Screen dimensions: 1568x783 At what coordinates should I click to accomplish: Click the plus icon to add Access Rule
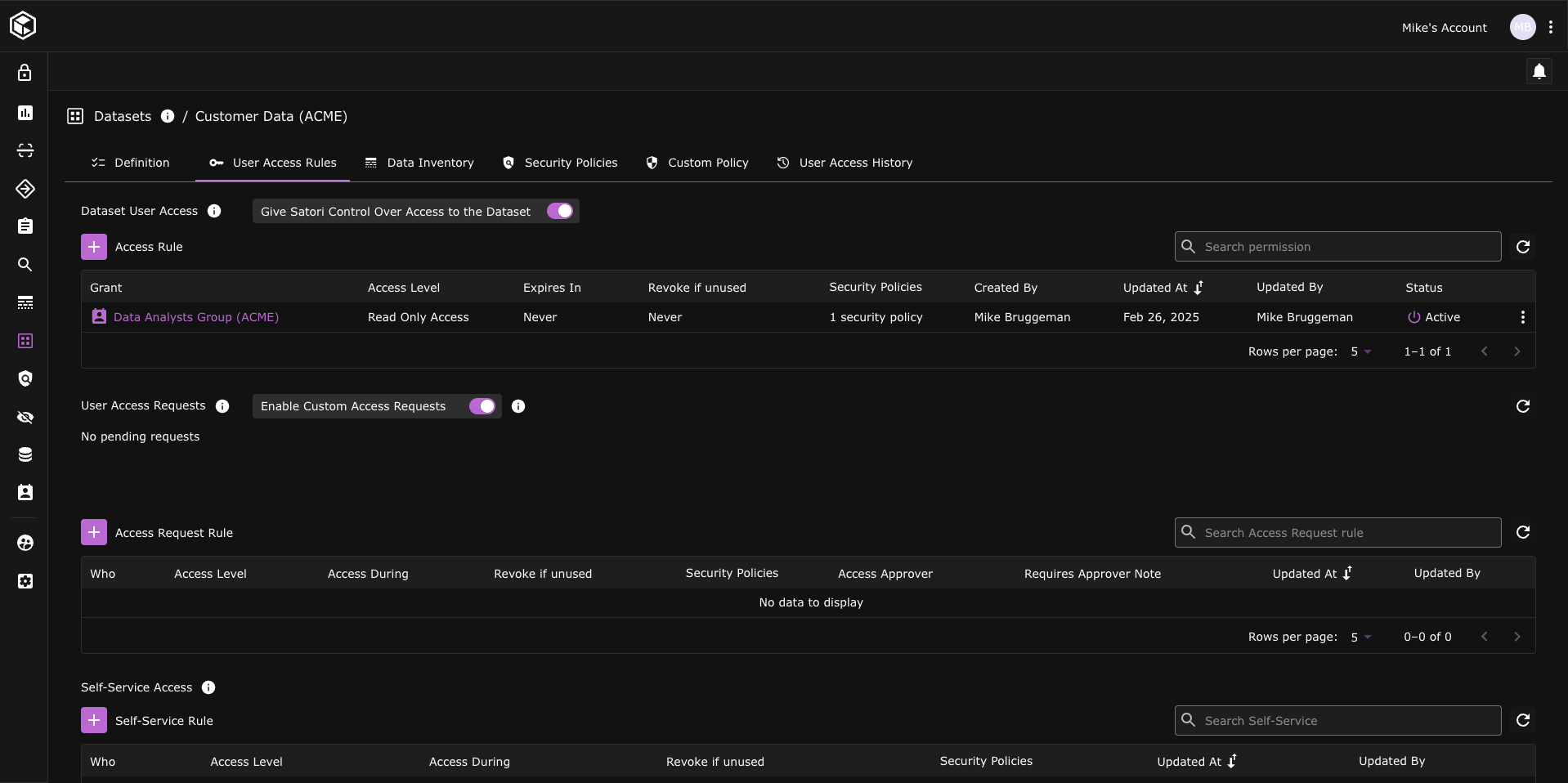94,247
